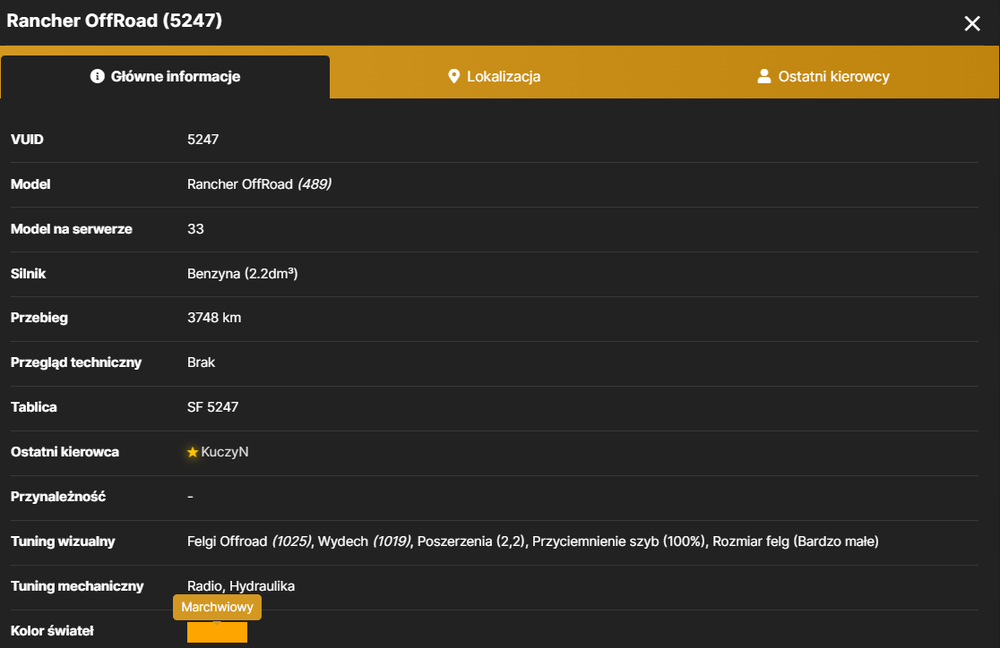Click the Przebieg row label
Image resolution: width=1000 pixels, height=648 pixels.
(39, 318)
